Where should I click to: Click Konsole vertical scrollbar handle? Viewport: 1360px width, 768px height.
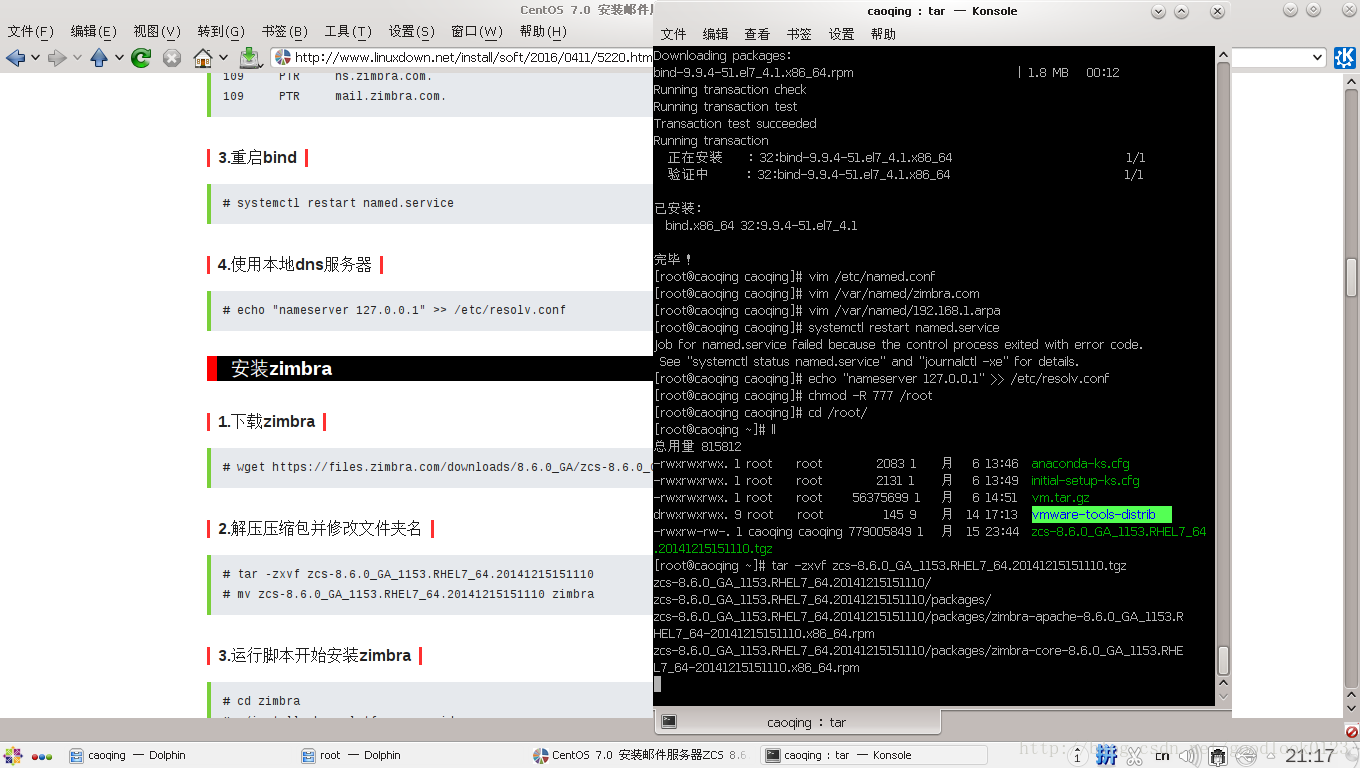(x=1222, y=660)
